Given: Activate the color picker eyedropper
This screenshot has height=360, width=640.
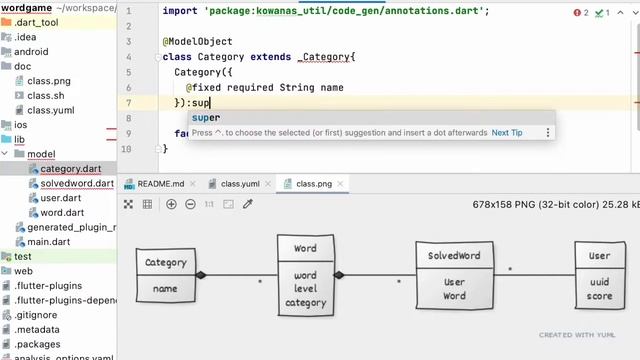Looking at the screenshot, I should point(248,204).
